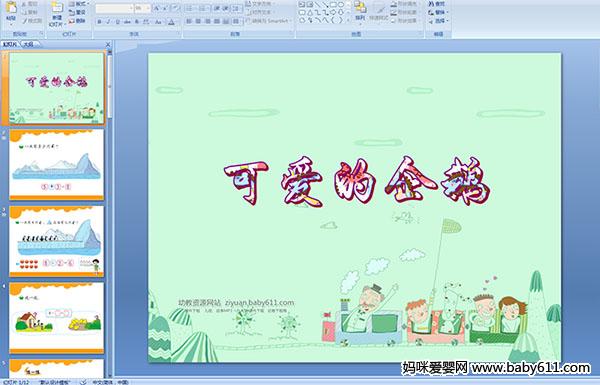This screenshot has width=600, height=385.
Task: Open the font name dropdown
Action: [x=131, y=8]
